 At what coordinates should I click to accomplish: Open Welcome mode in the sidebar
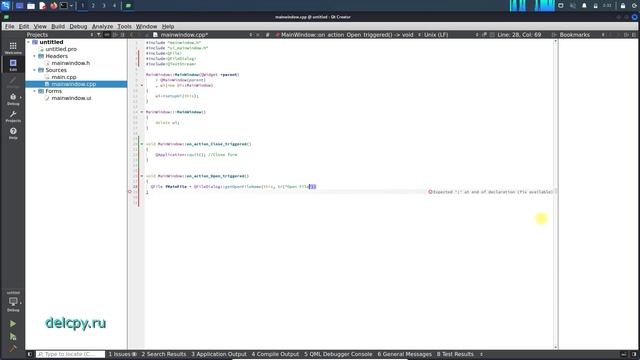[x=13, y=48]
